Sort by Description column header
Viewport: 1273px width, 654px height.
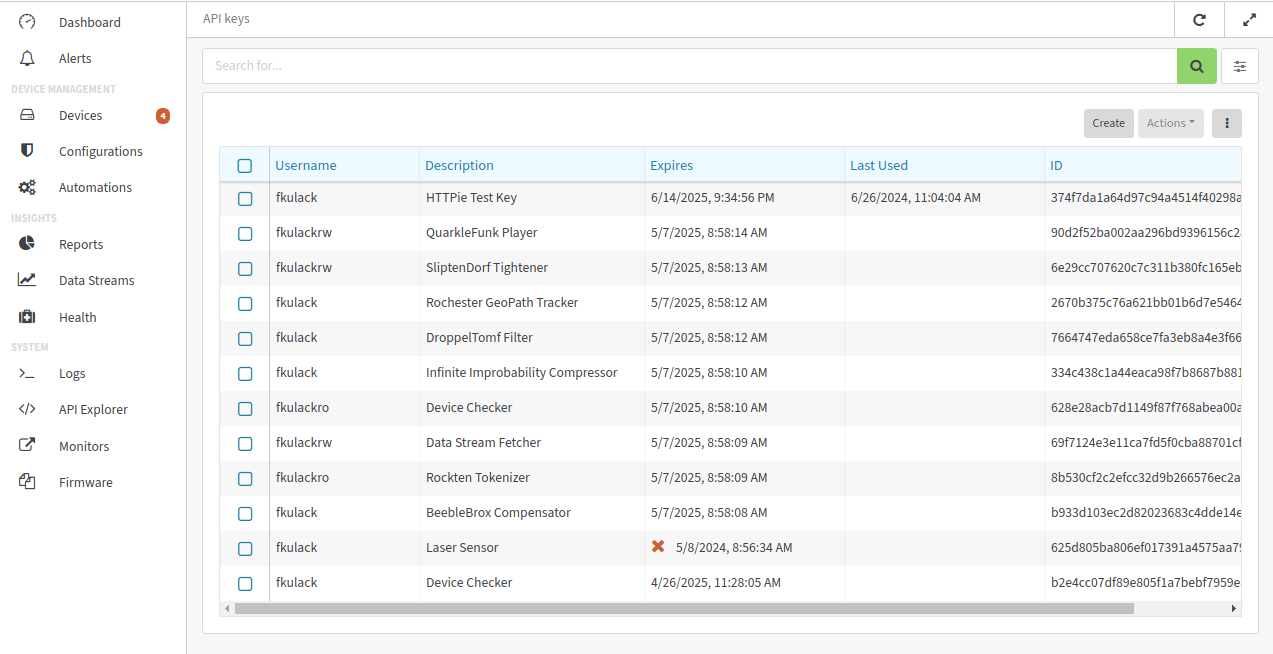tap(460, 165)
